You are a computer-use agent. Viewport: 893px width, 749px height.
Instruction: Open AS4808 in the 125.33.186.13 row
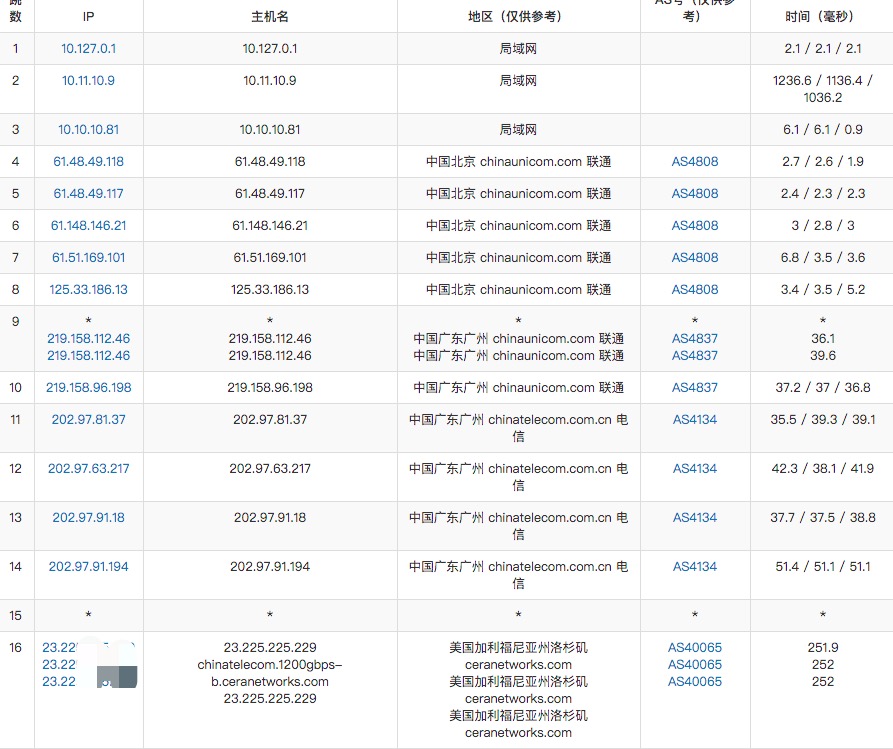(695, 289)
